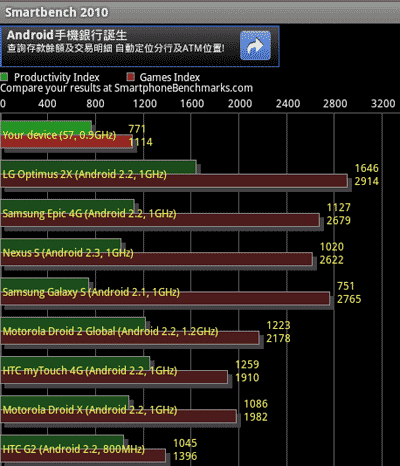Select the Motorola Droid X label
This screenshot has width=400, height=466.
[x=90, y=410]
